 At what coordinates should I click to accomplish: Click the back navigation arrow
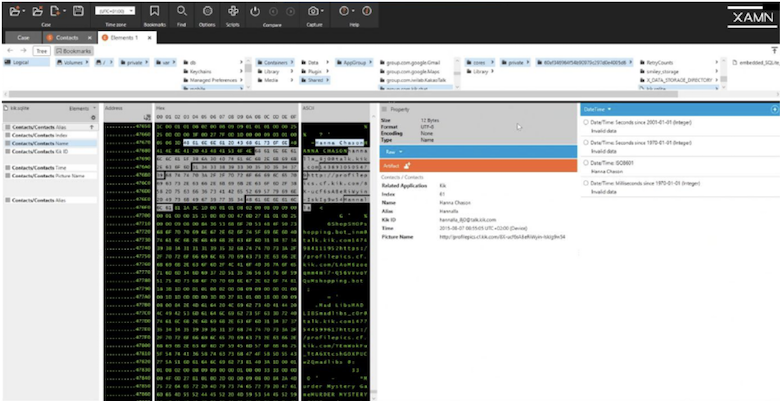9,51
